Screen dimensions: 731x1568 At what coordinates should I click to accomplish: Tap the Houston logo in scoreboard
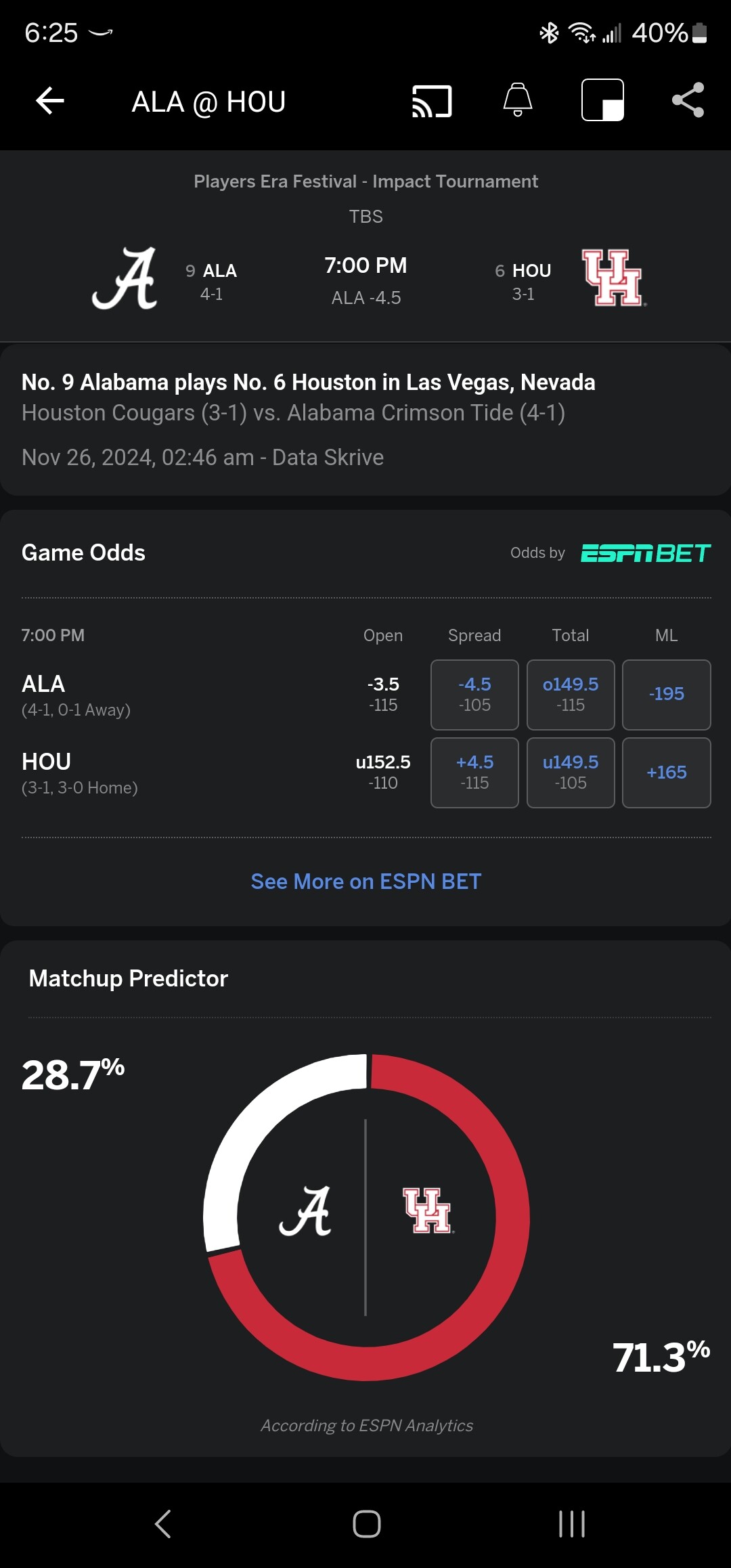click(614, 278)
